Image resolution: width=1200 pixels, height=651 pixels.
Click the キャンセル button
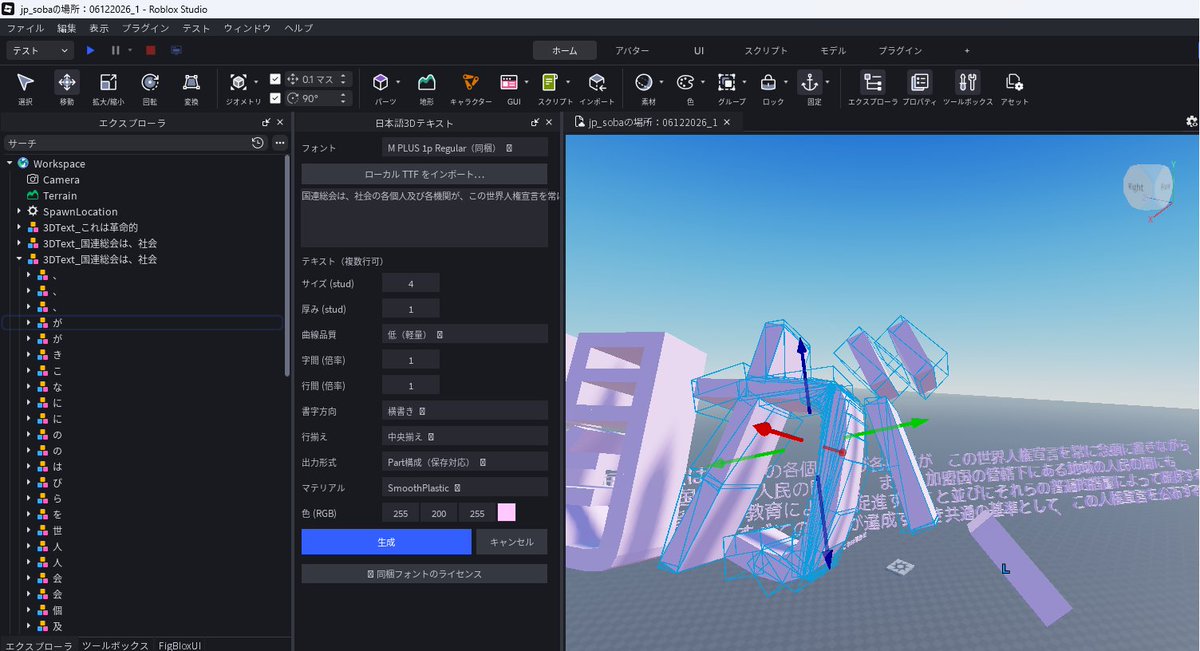[512, 541]
